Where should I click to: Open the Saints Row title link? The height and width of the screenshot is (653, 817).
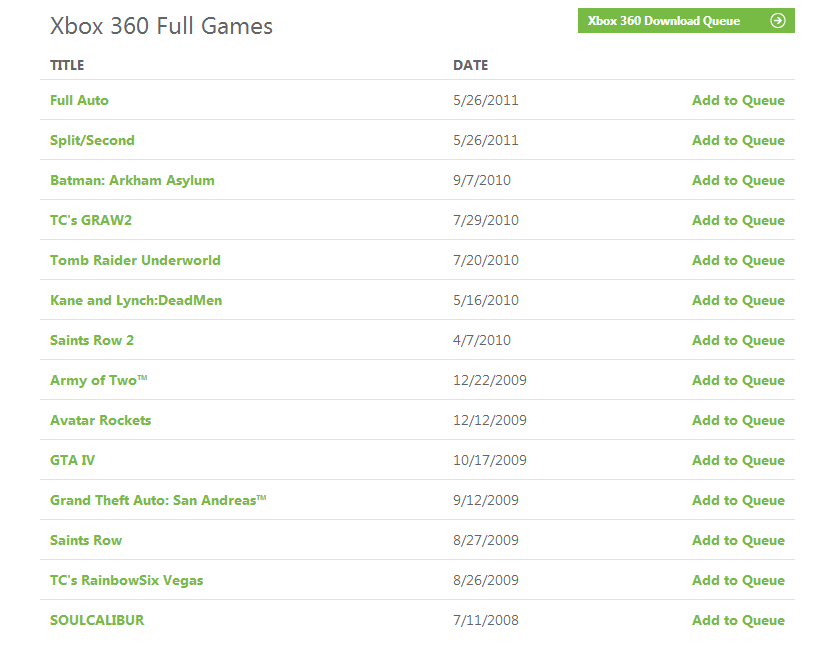click(x=86, y=540)
